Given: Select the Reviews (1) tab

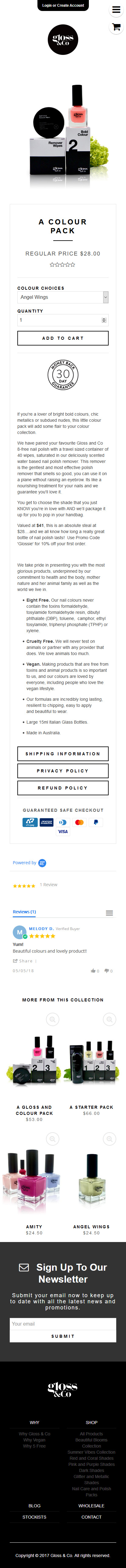Looking at the screenshot, I should [24, 912].
